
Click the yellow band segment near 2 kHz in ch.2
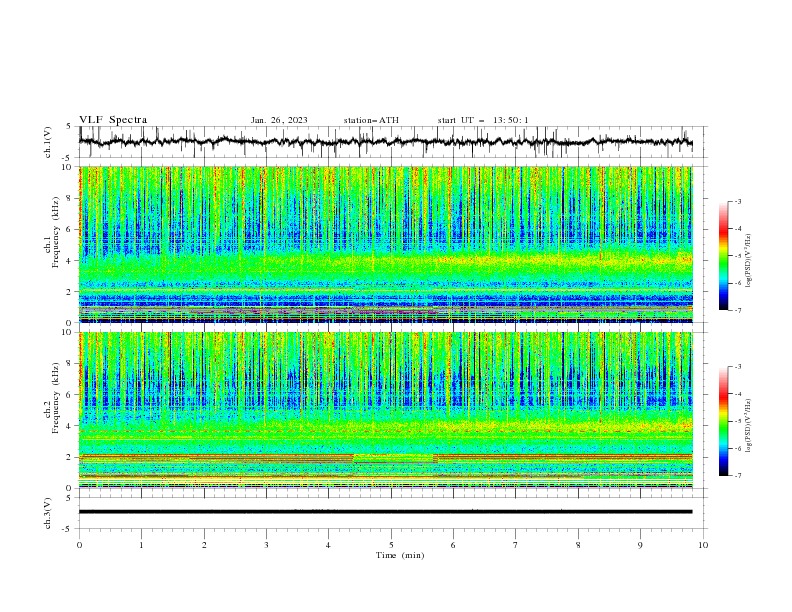[x=393, y=458]
